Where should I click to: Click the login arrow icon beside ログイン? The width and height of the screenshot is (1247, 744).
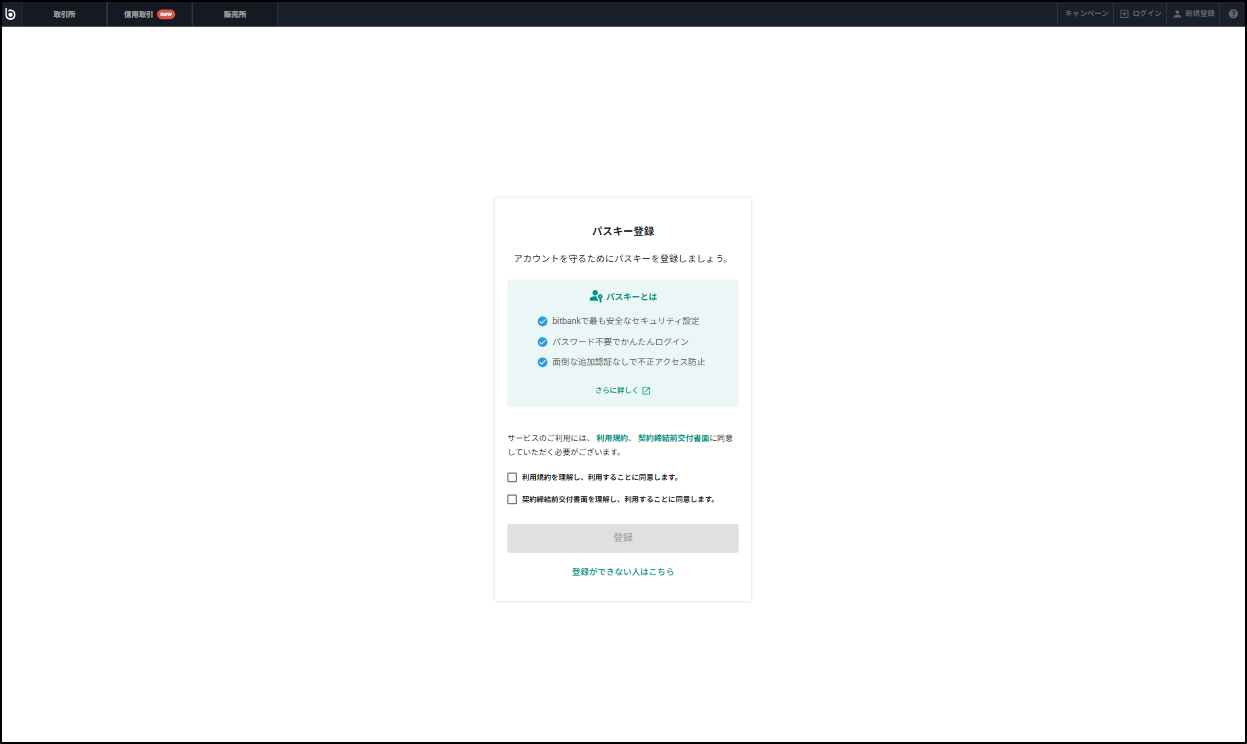(x=1124, y=13)
